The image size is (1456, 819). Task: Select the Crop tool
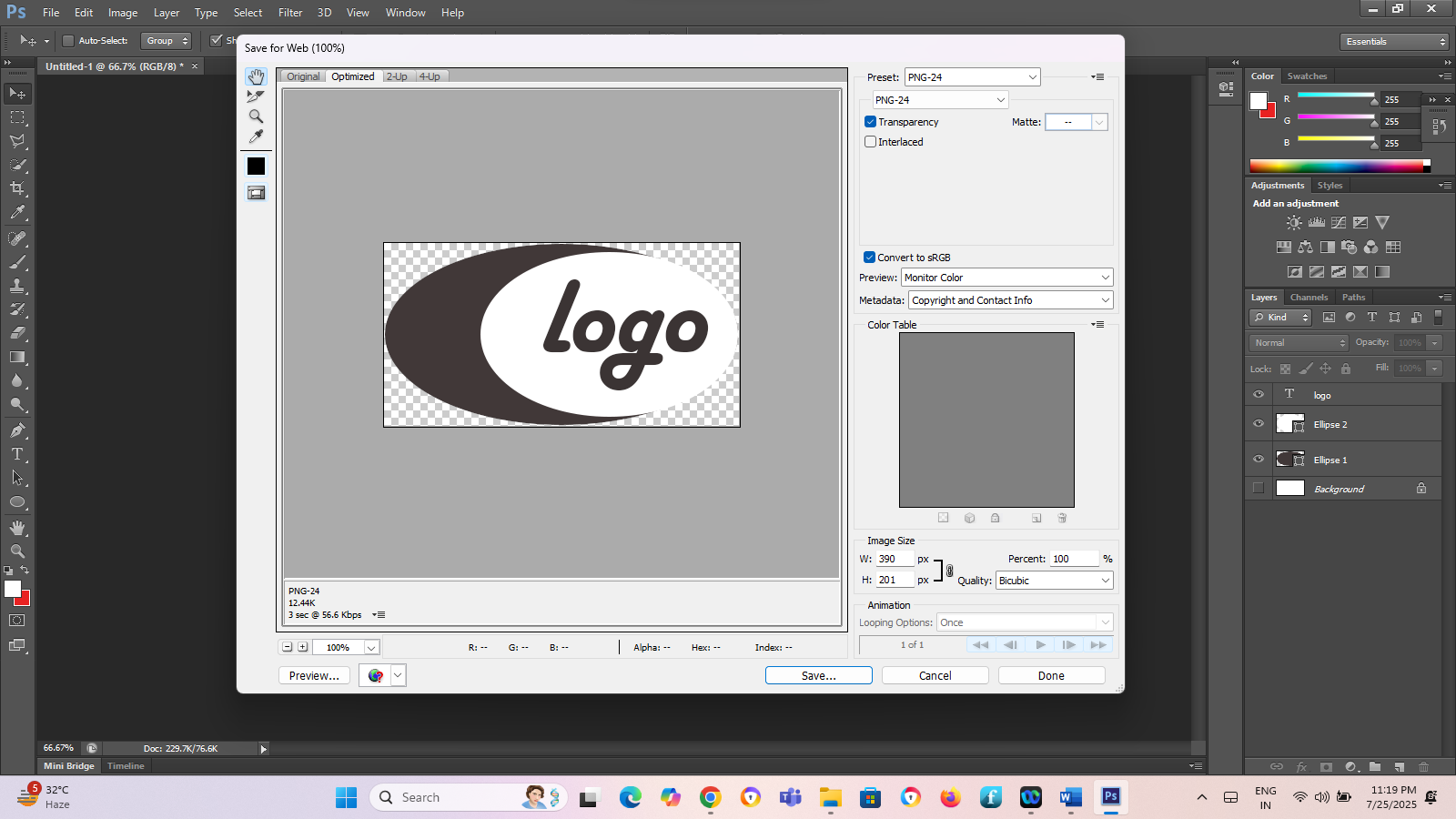[x=17, y=188]
